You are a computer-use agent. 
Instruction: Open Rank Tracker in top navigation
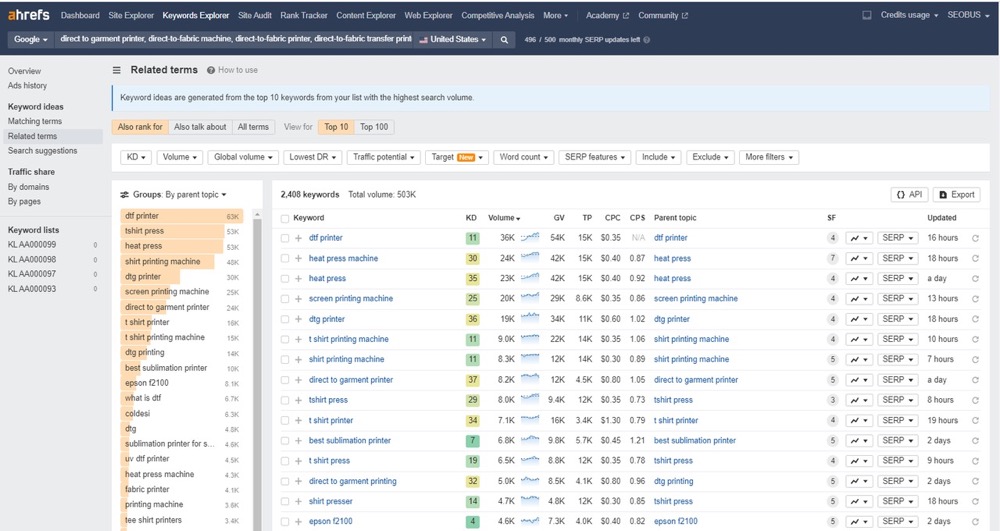point(304,15)
